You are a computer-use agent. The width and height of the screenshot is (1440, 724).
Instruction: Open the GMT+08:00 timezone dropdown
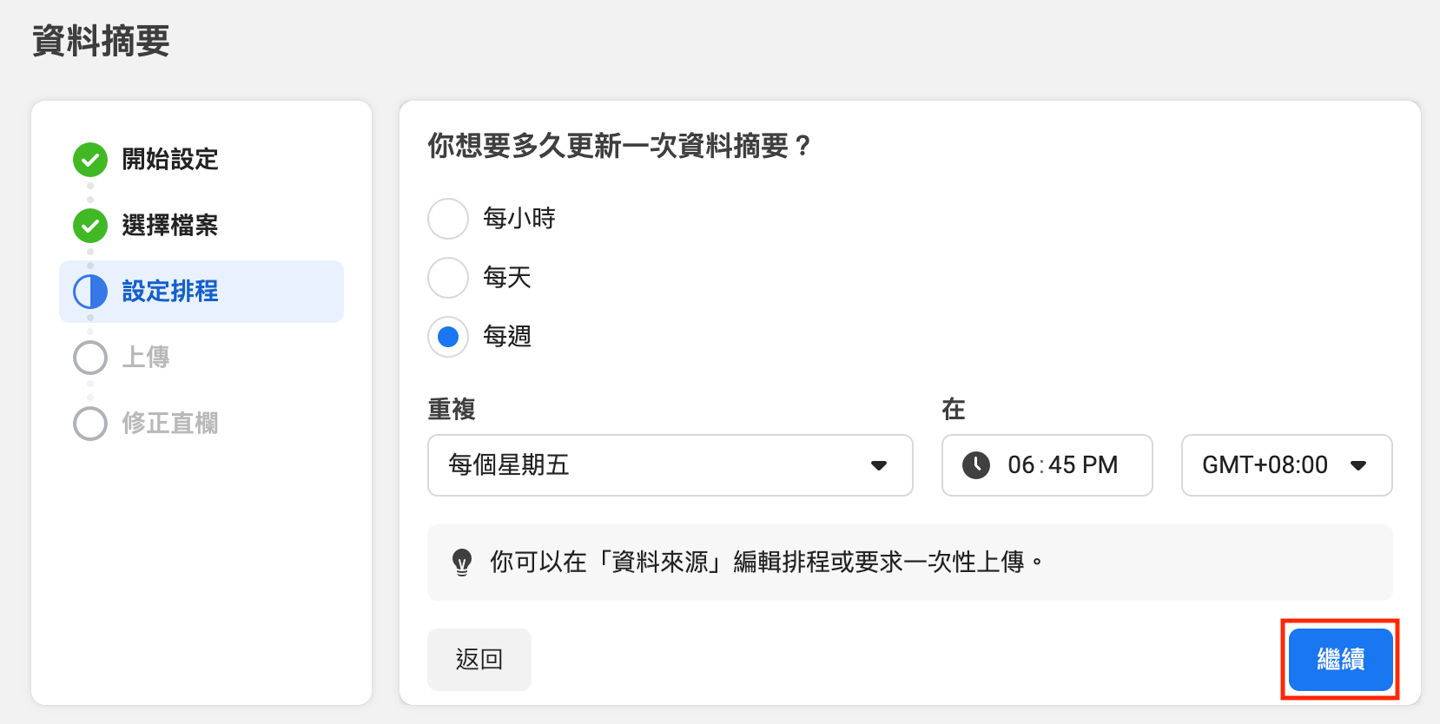[1286, 465]
